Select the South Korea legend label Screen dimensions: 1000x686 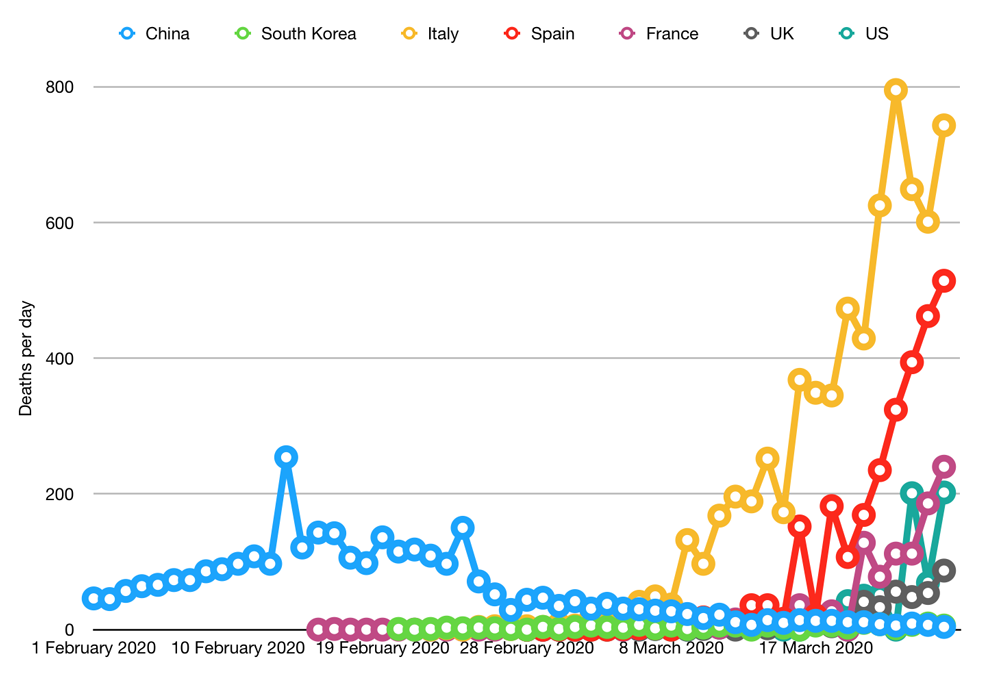coord(308,33)
